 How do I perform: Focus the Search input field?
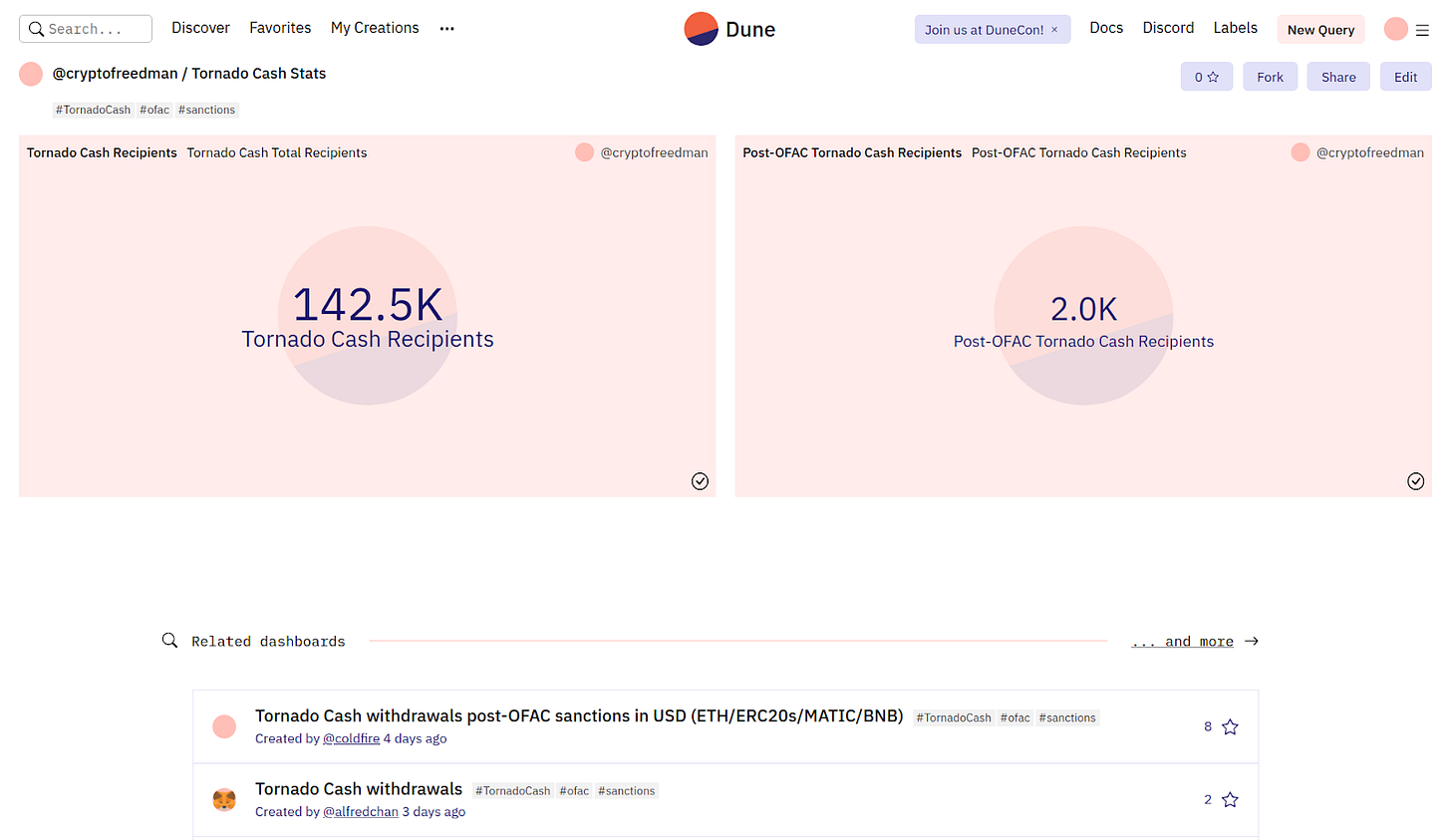(x=86, y=29)
